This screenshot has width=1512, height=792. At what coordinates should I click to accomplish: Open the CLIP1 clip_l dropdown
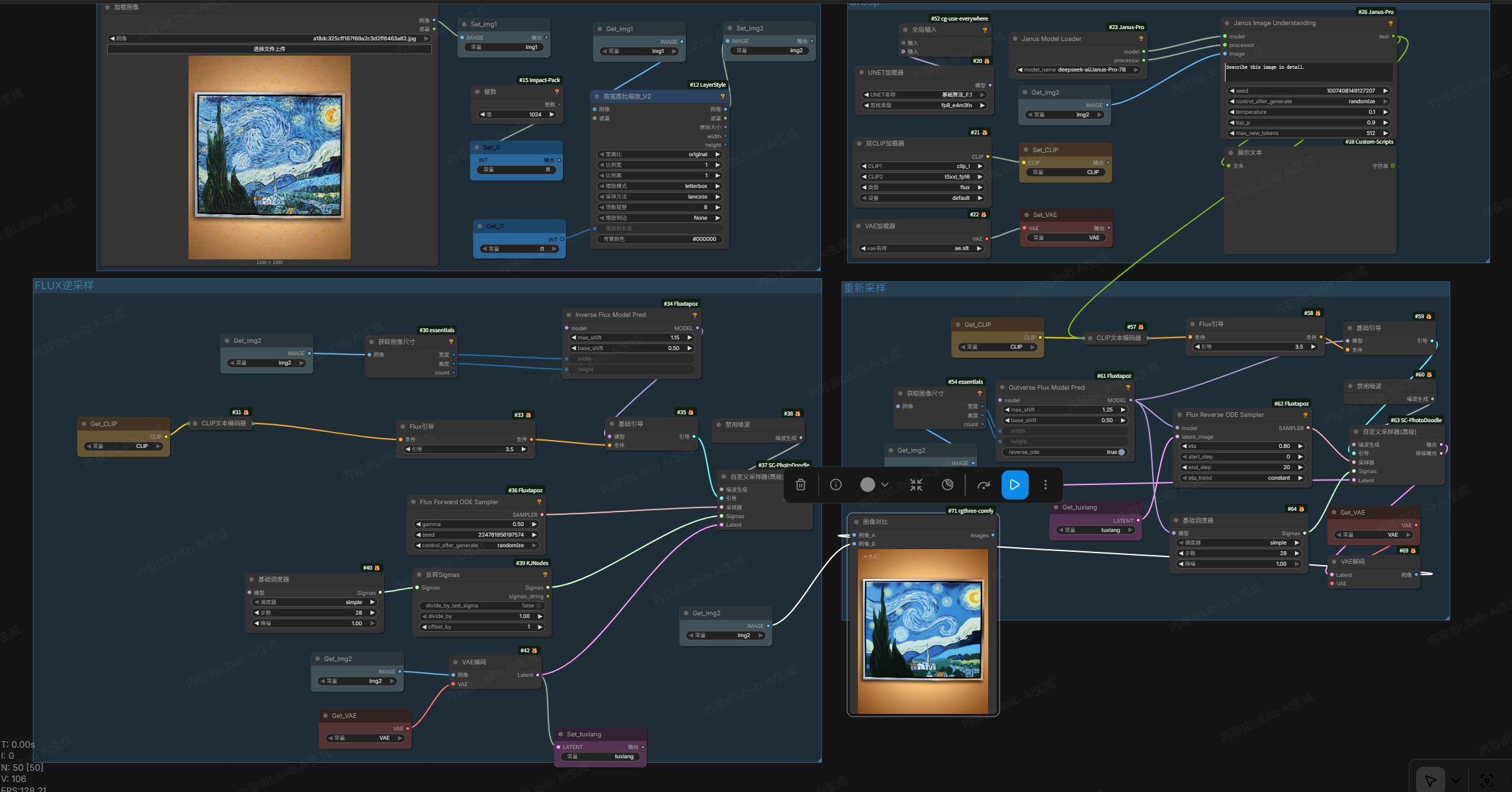point(922,167)
